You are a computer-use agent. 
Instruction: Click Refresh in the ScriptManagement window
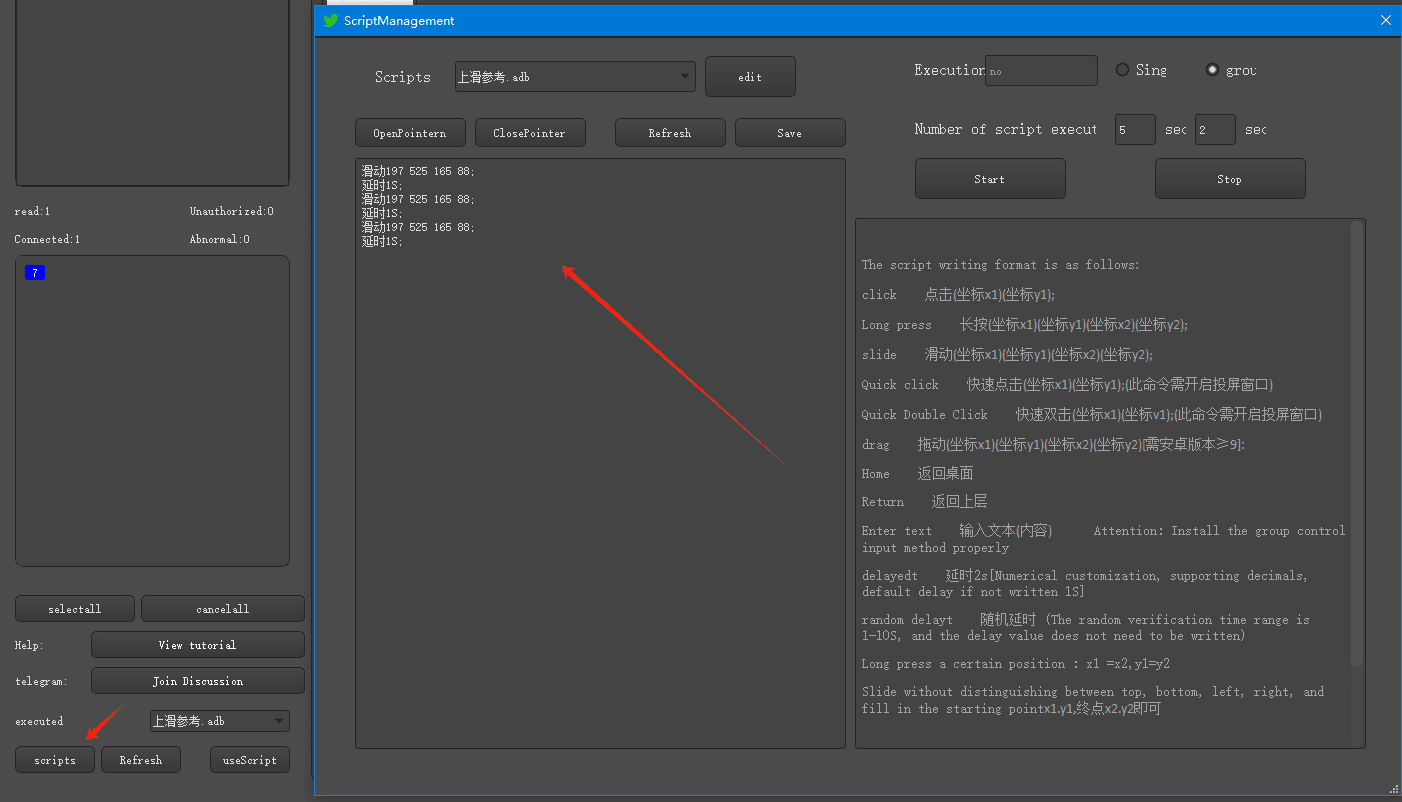coord(670,133)
